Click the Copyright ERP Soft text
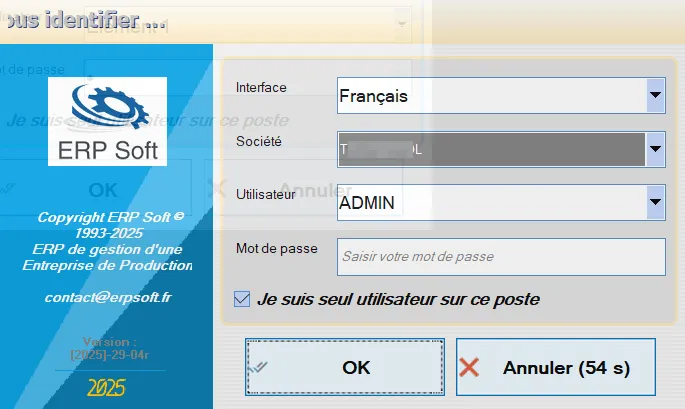The width and height of the screenshot is (685, 409). click(x=110, y=217)
